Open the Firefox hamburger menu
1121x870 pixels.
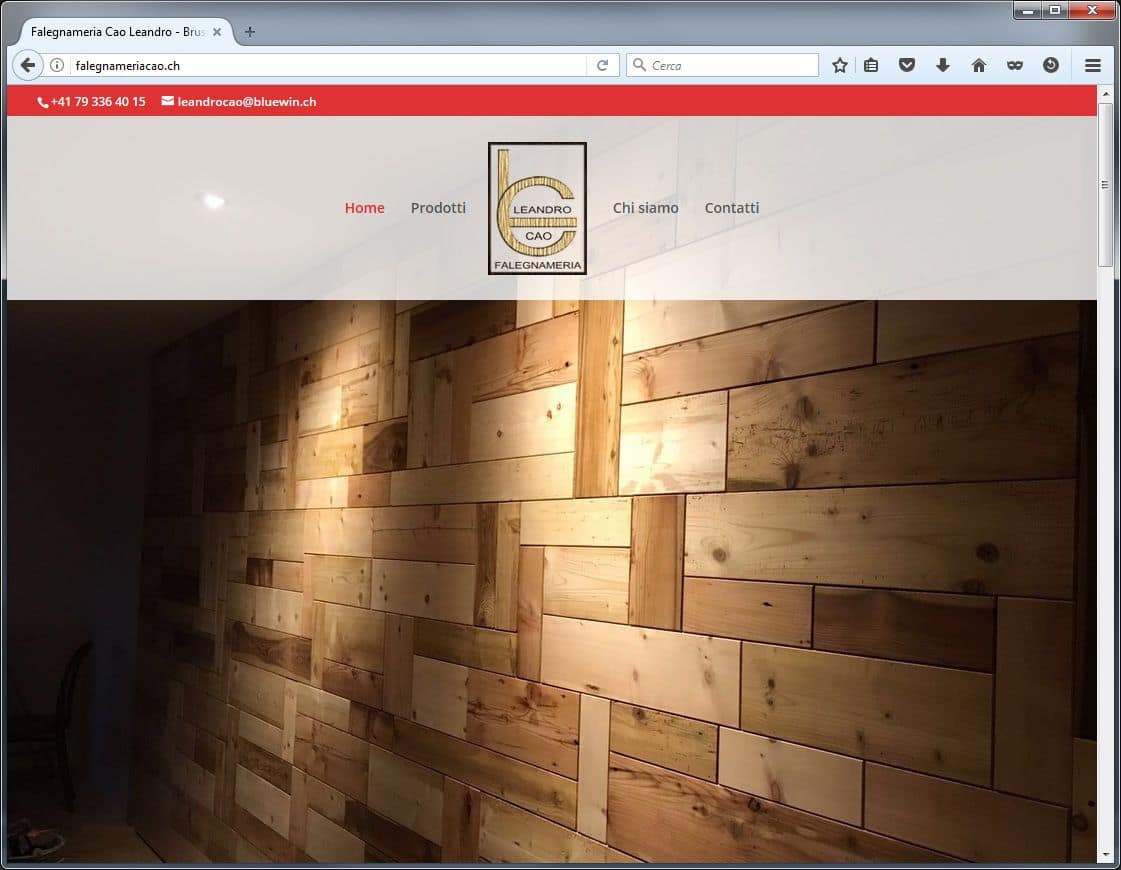pos(1092,65)
